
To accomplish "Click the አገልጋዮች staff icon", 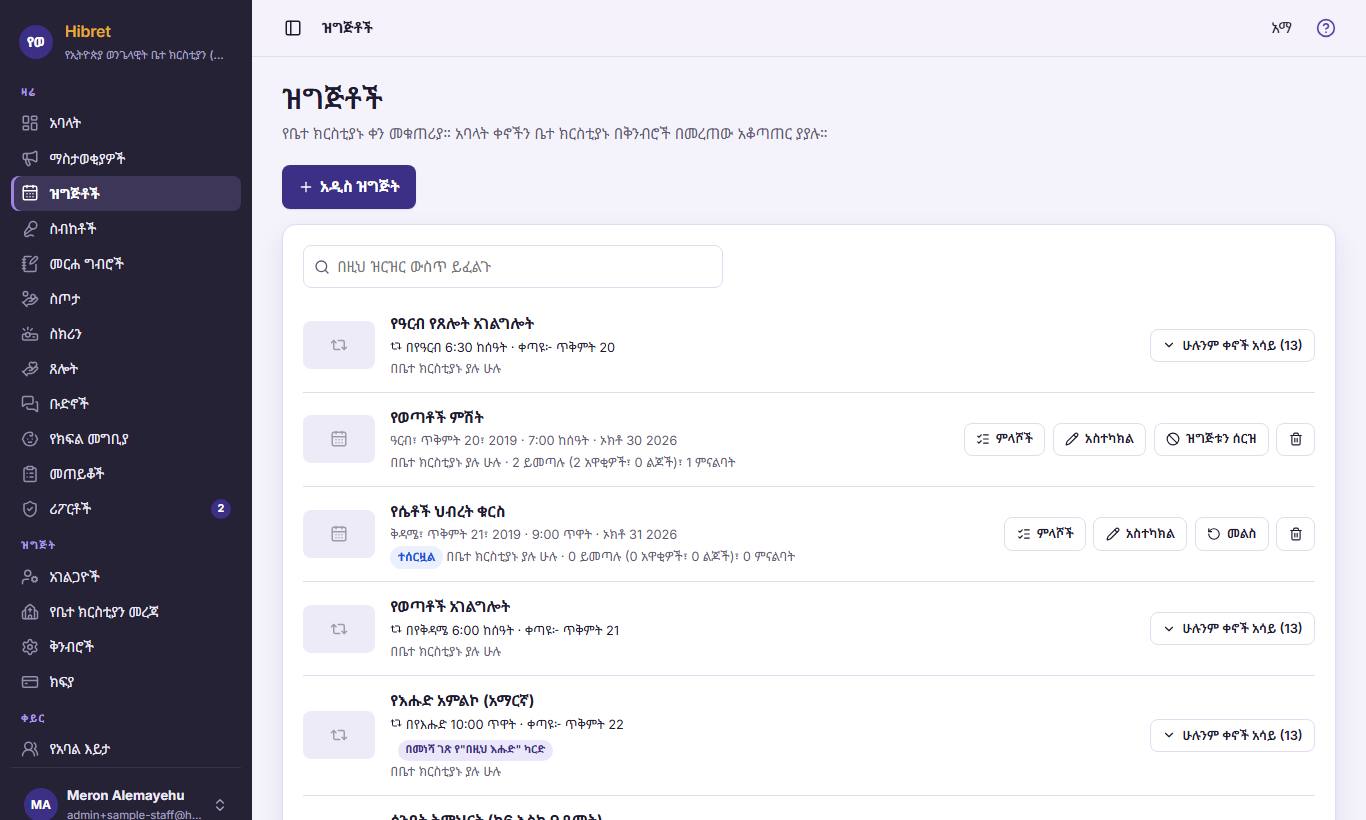I will pos(30,577).
